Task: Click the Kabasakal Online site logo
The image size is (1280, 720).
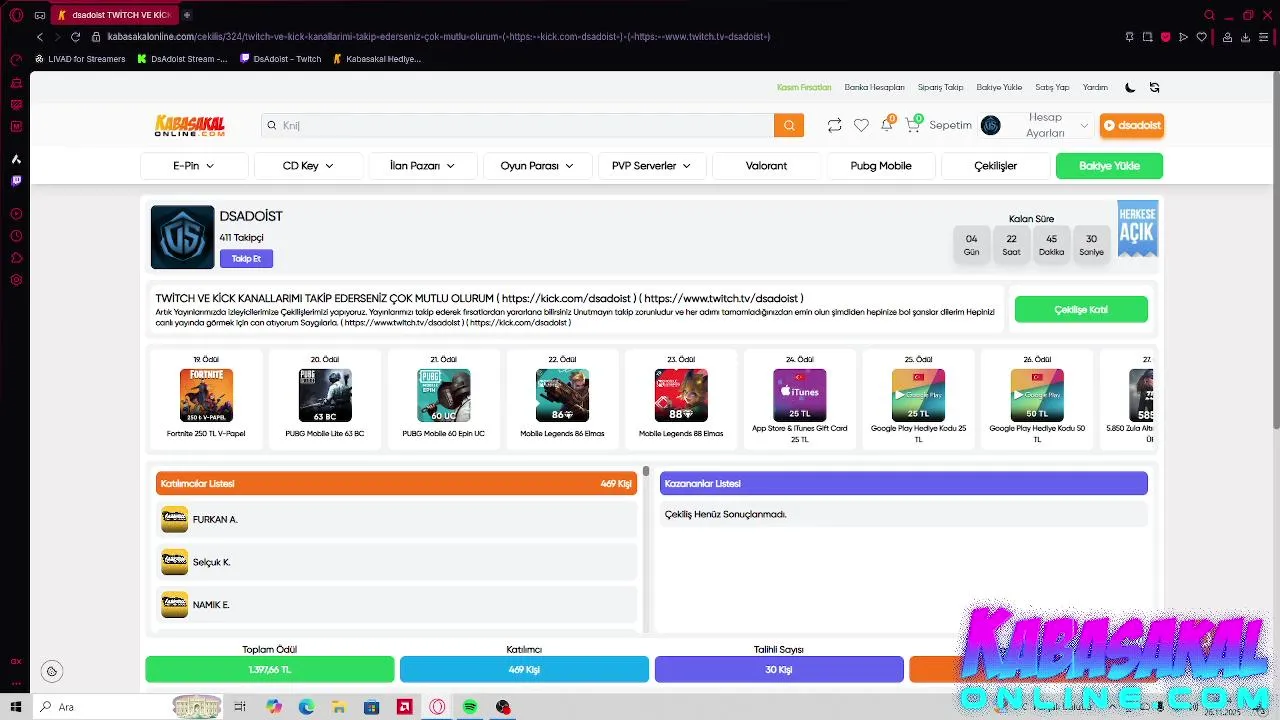Action: click(190, 125)
